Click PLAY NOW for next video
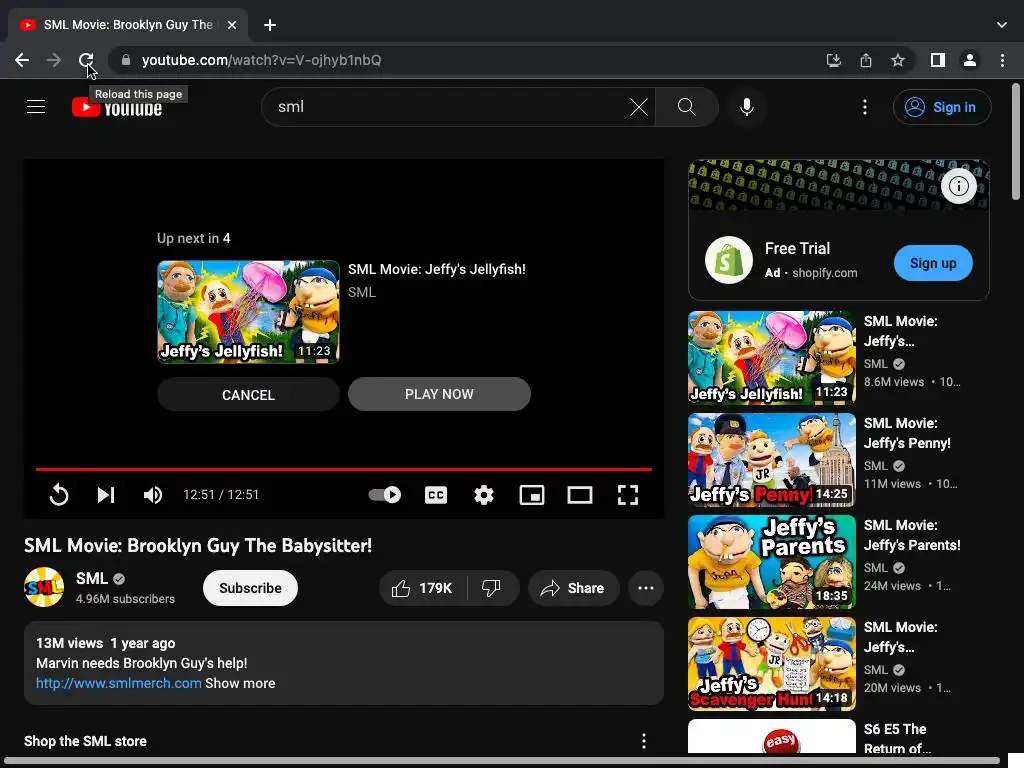This screenshot has height=768, width=1024. tap(439, 394)
